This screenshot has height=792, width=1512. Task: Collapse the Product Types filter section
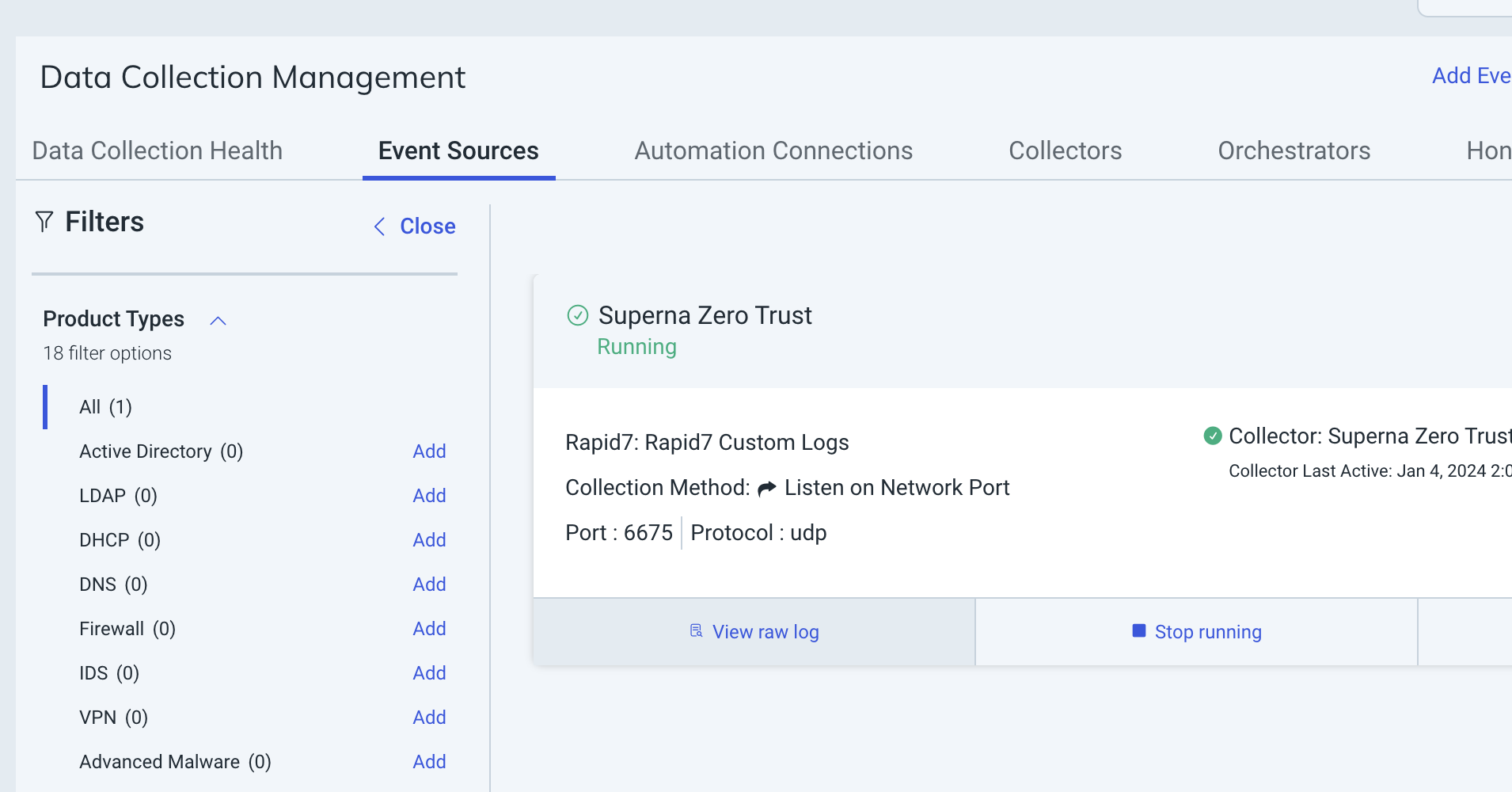click(x=218, y=320)
